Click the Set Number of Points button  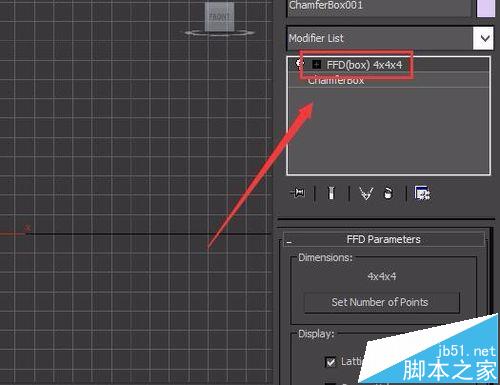pyautogui.click(x=382, y=302)
